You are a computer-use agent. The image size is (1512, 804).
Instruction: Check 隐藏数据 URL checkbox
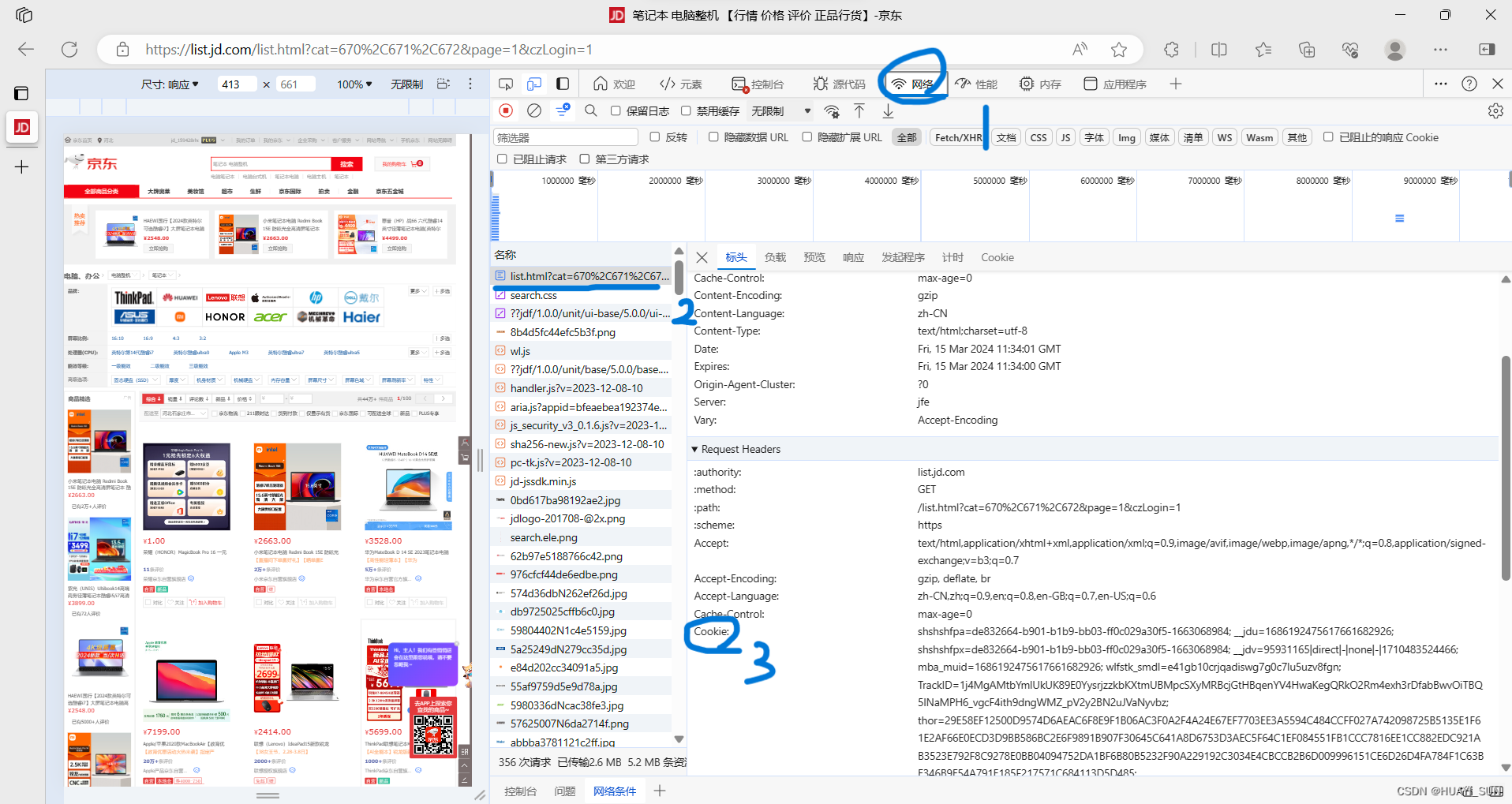tap(713, 137)
